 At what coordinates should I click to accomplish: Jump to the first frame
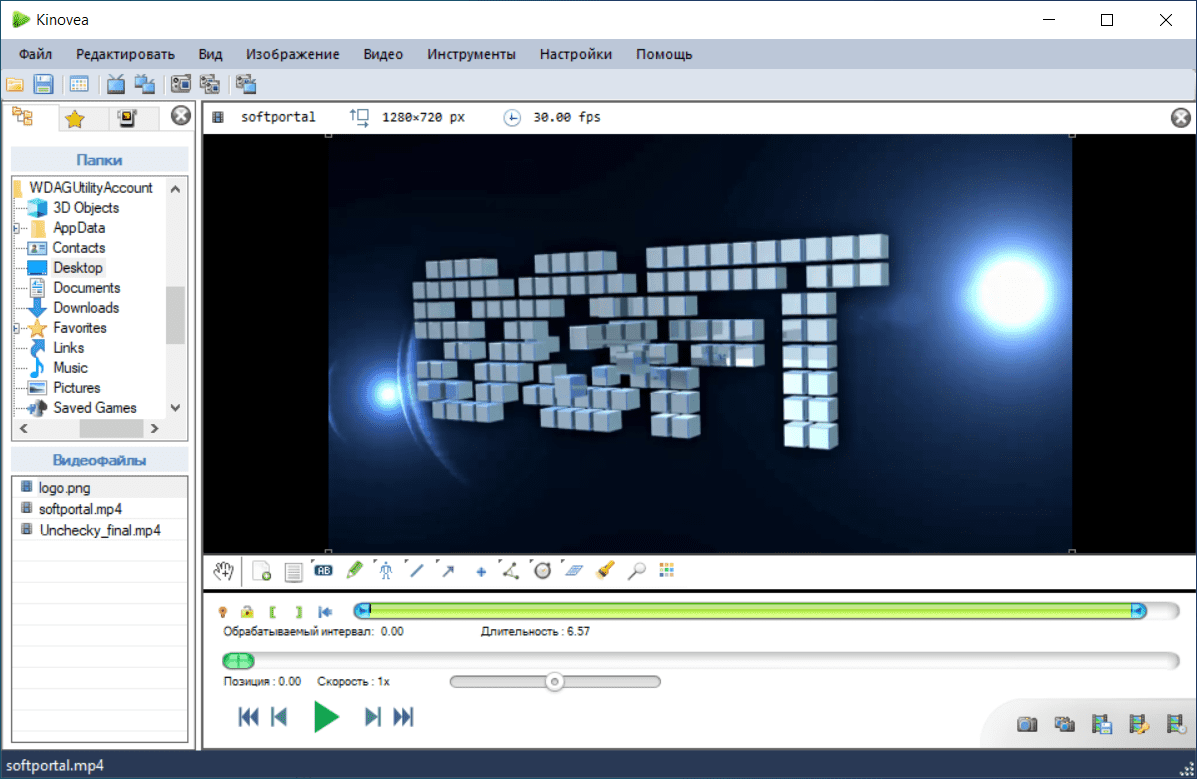[x=248, y=716]
